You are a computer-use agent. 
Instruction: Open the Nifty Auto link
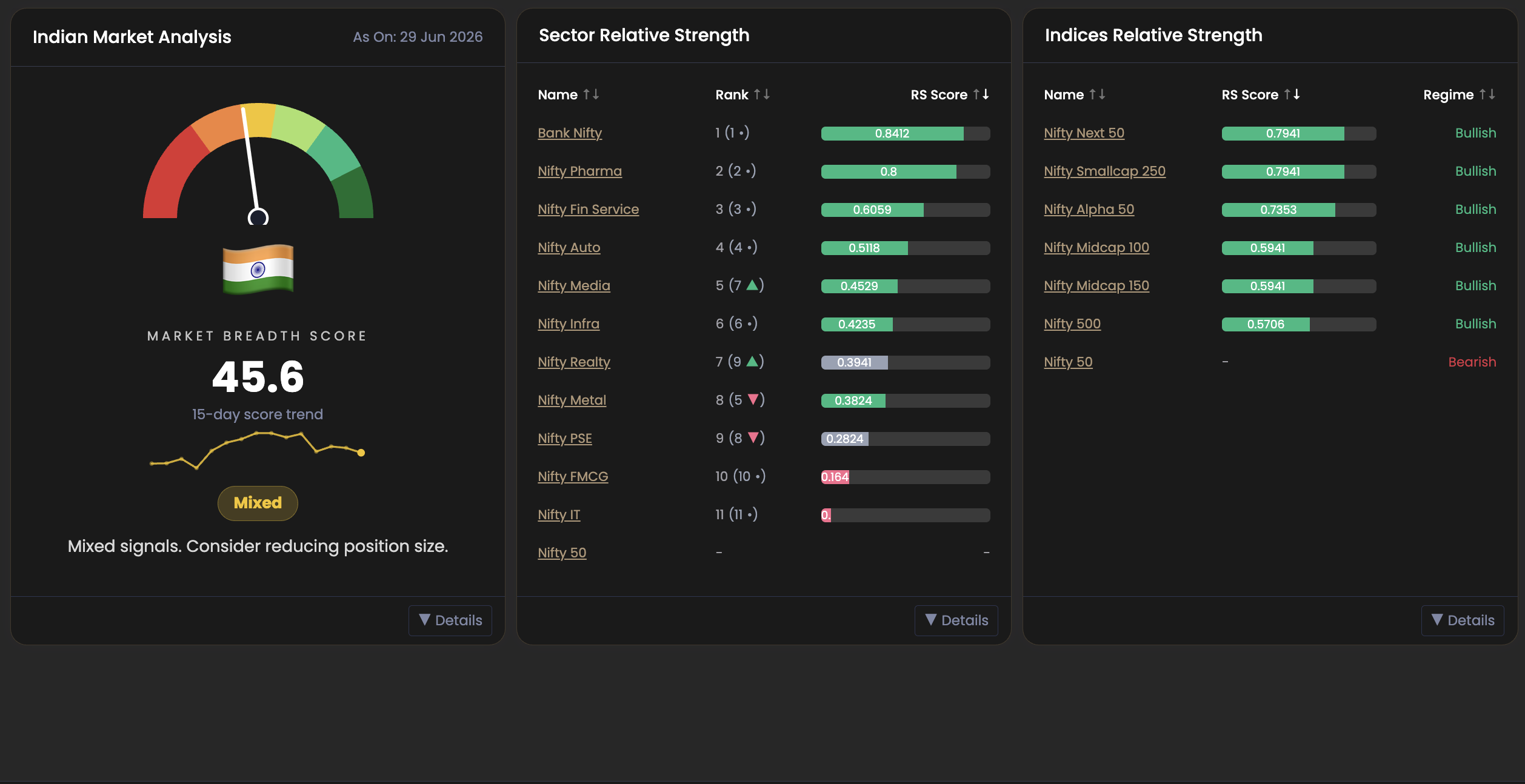[569, 247]
